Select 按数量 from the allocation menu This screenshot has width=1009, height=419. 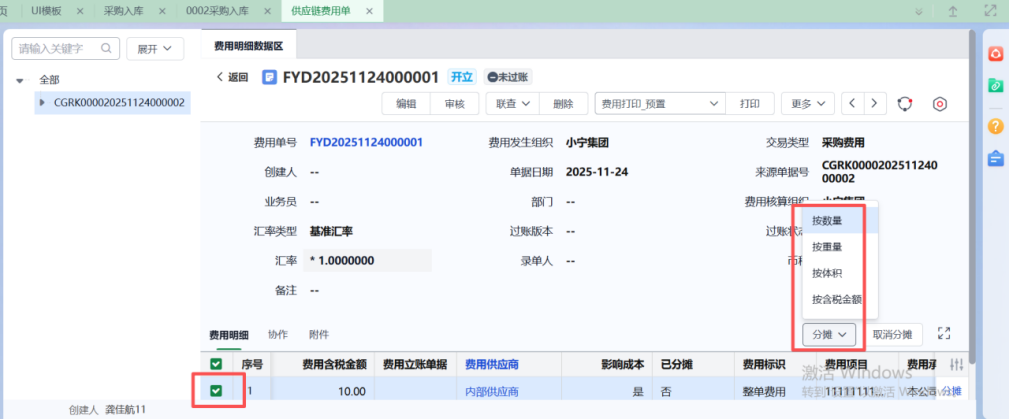pos(827,220)
